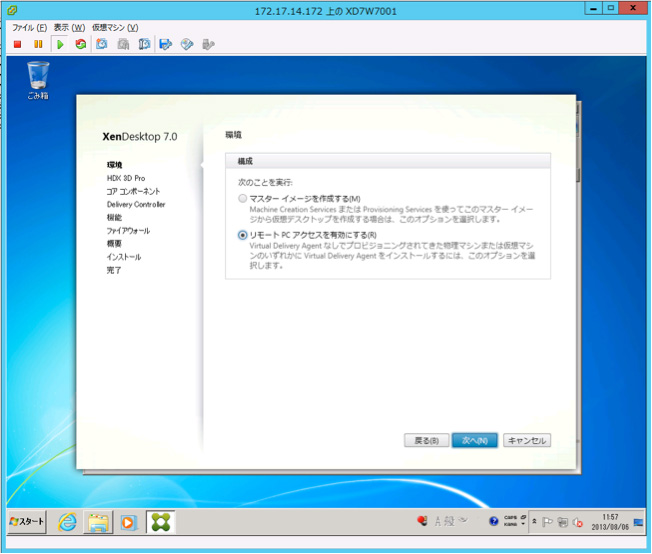Open the ファイル (F) menu

30,27
